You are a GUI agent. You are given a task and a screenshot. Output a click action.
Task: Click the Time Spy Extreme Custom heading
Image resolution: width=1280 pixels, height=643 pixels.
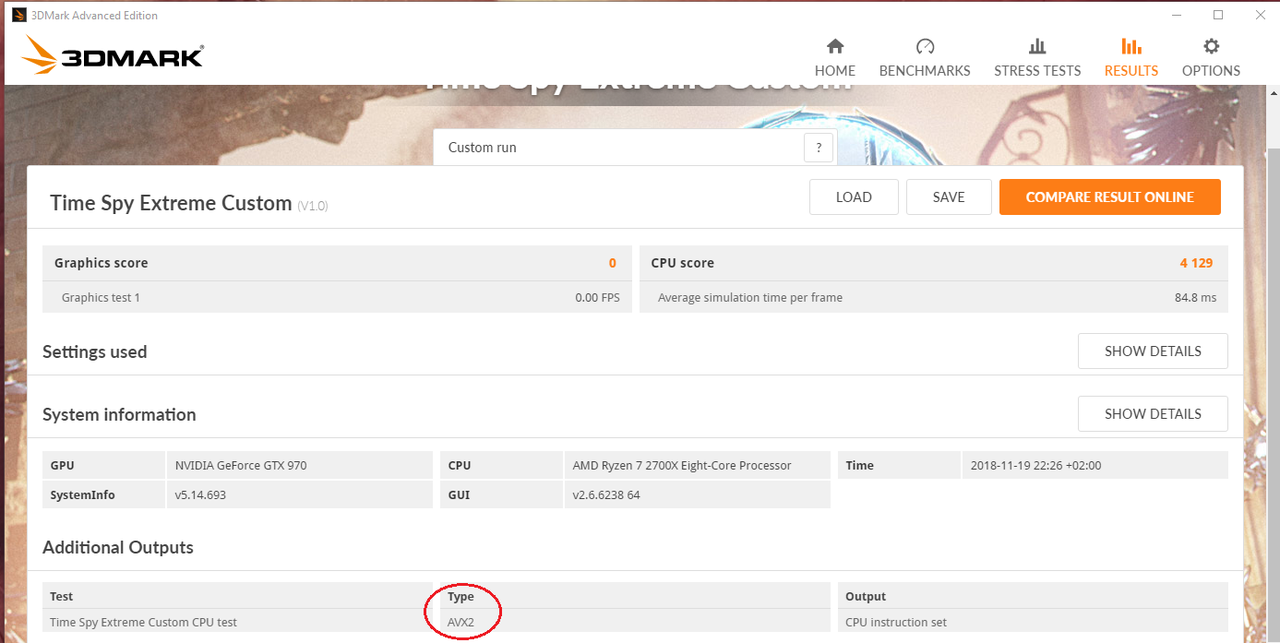click(171, 203)
